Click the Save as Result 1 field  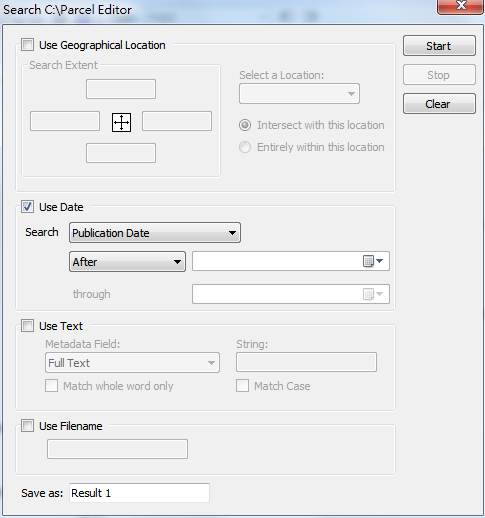click(x=139, y=493)
